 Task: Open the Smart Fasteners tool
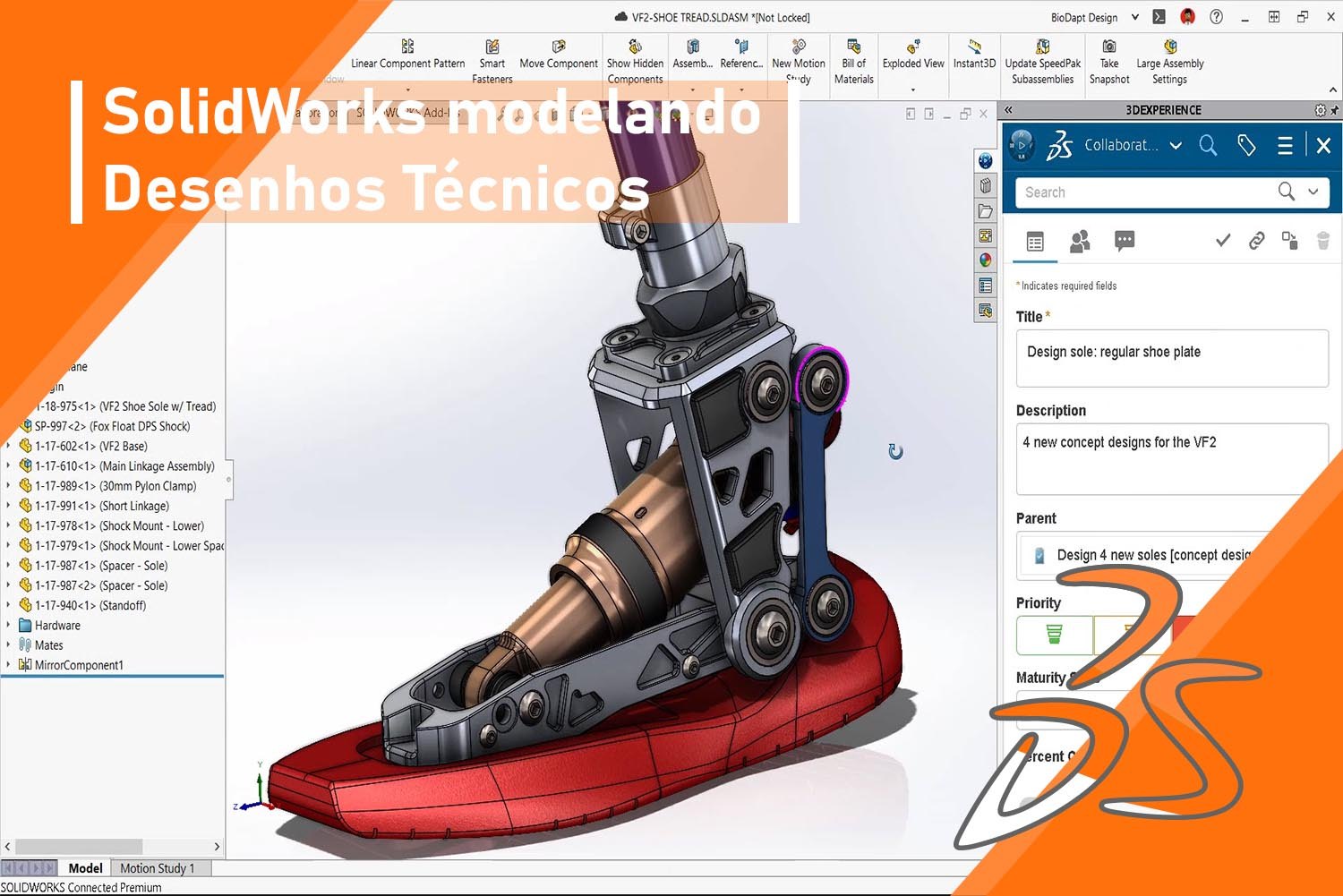click(x=492, y=62)
